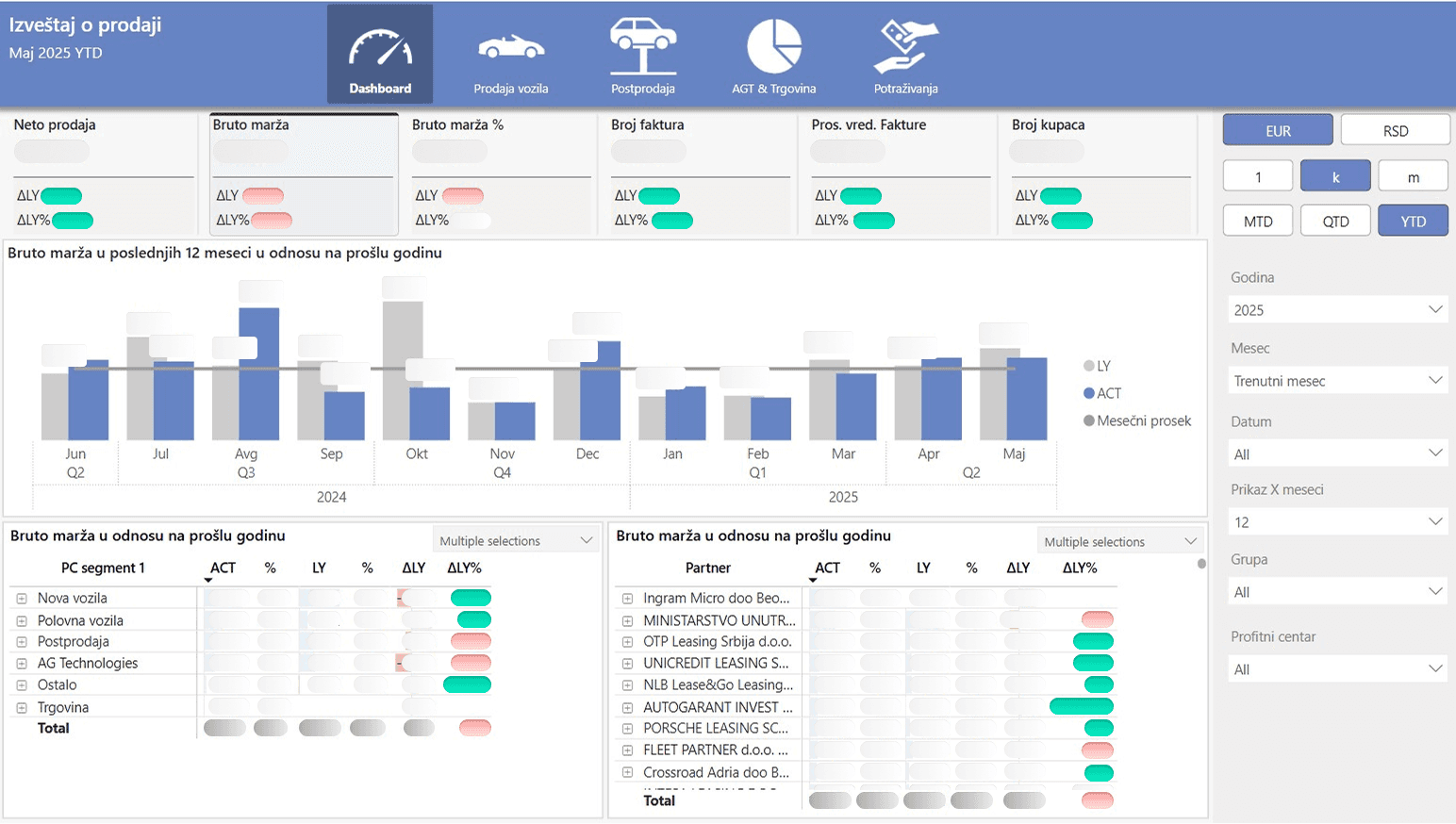Click the partner table scrollbar handle
The height and width of the screenshot is (824, 1456).
coord(1201,564)
